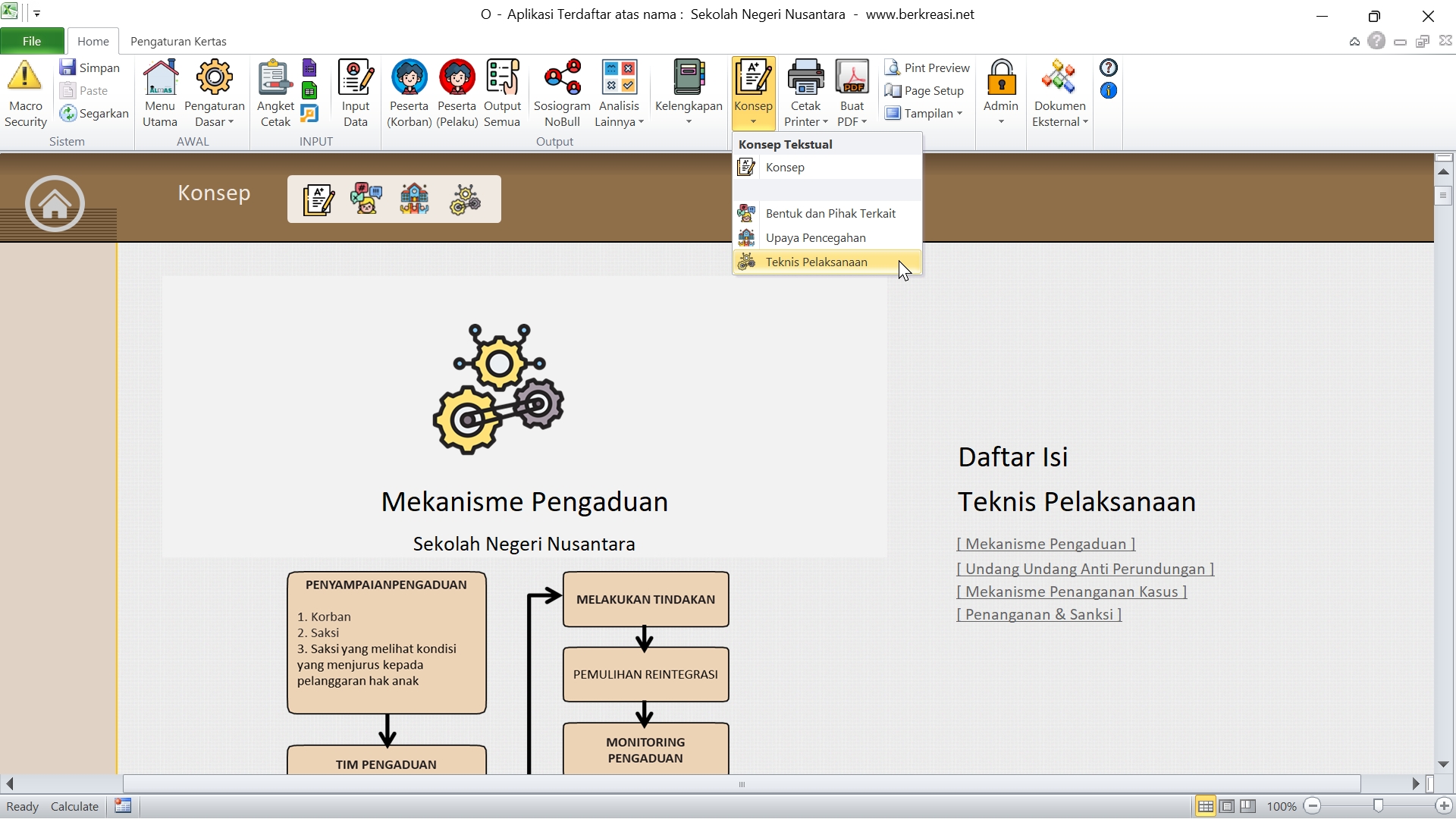Image resolution: width=1456 pixels, height=819 pixels.
Task: Click the gears icon in Konsep toolbar
Action: point(464,199)
